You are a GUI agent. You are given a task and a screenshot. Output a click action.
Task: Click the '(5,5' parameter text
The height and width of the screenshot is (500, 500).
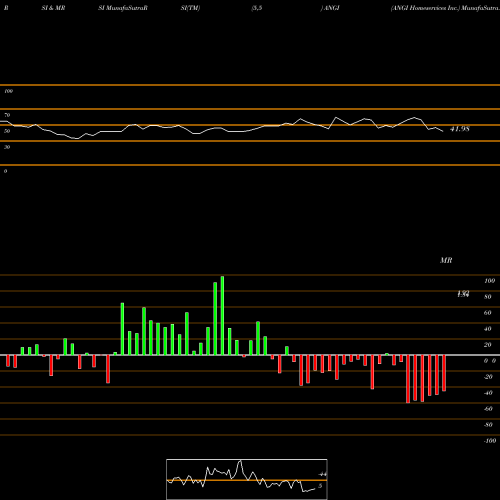pyautogui.click(x=257, y=8)
